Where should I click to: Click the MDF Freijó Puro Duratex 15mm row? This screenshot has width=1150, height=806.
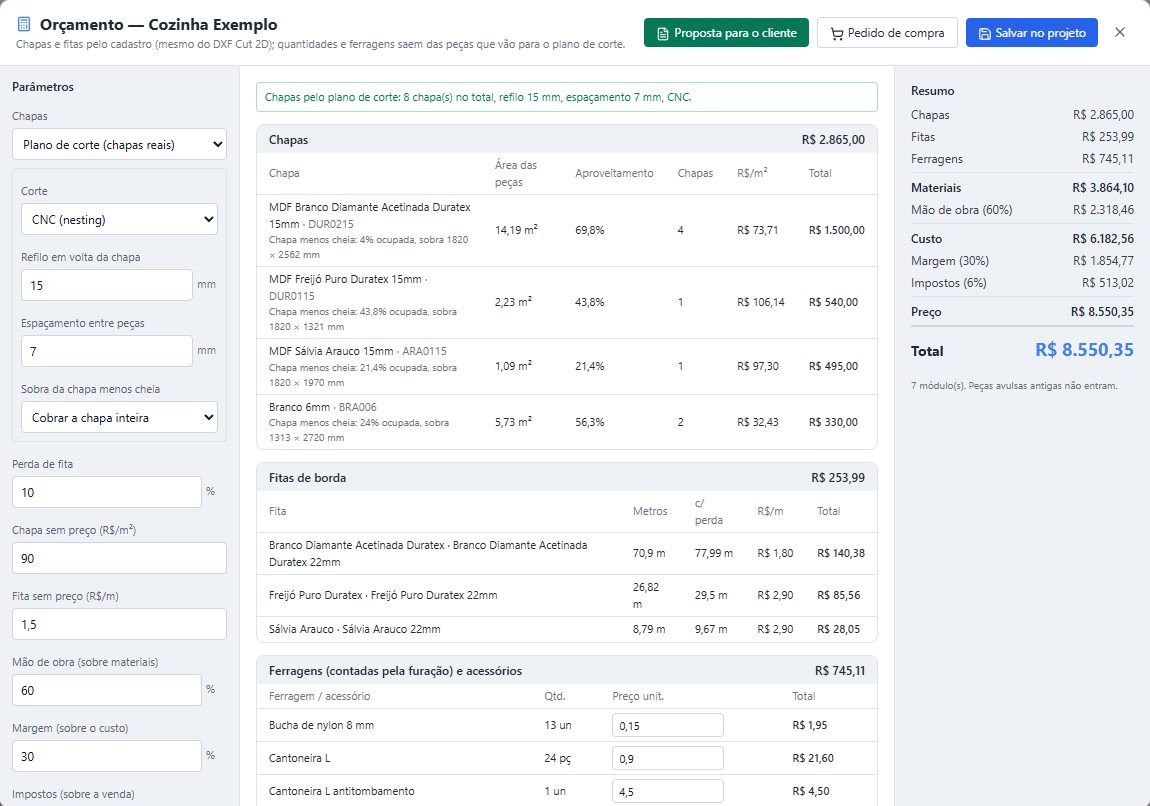(x=567, y=302)
